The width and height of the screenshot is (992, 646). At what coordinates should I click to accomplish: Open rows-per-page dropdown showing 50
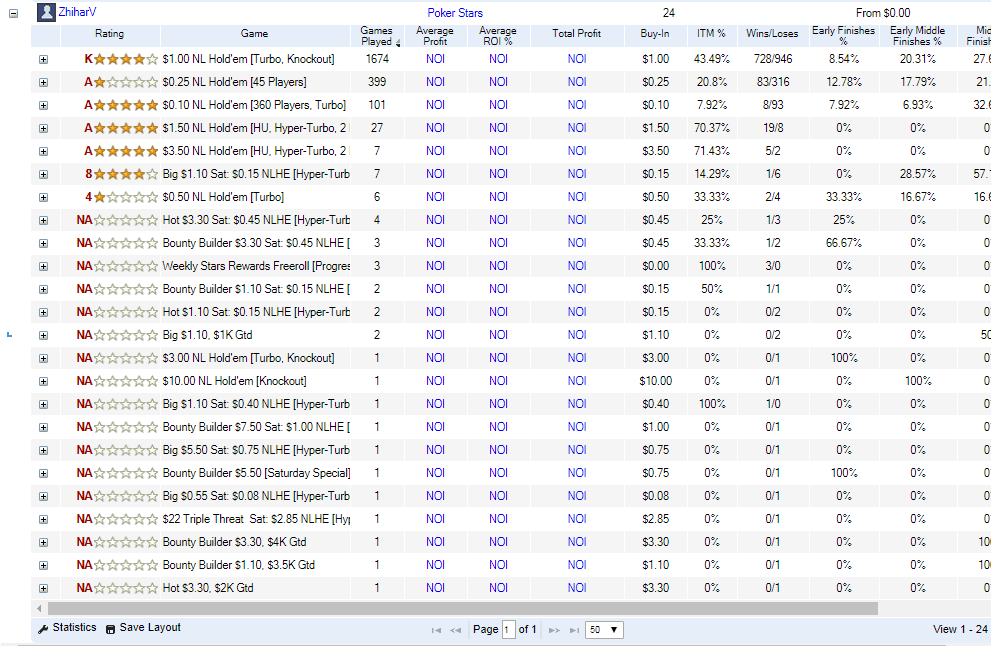point(604,630)
